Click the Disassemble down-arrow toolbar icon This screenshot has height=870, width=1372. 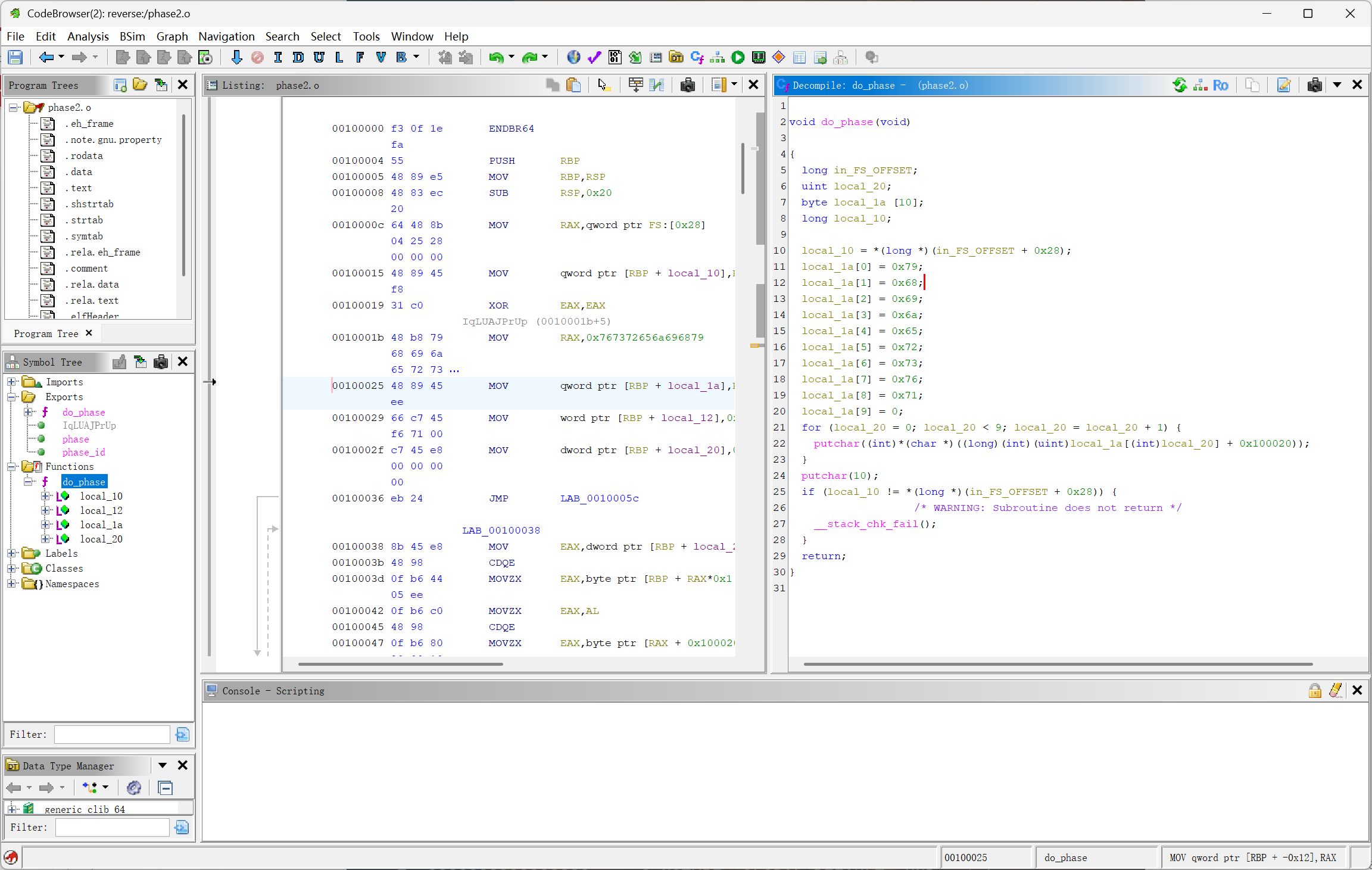point(236,57)
